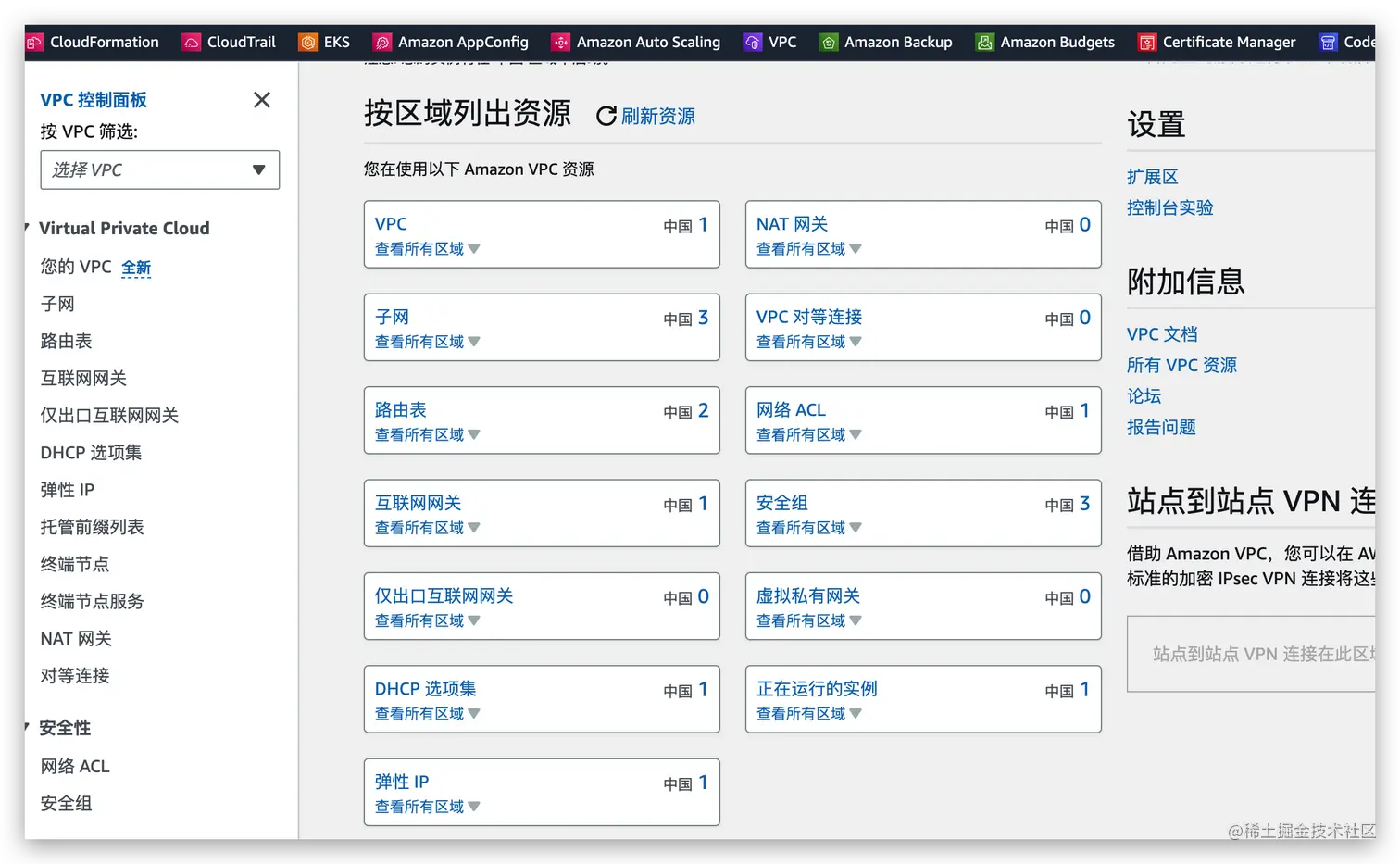
Task: Open the 弹性 IP card title link
Action: pyautogui.click(x=402, y=782)
